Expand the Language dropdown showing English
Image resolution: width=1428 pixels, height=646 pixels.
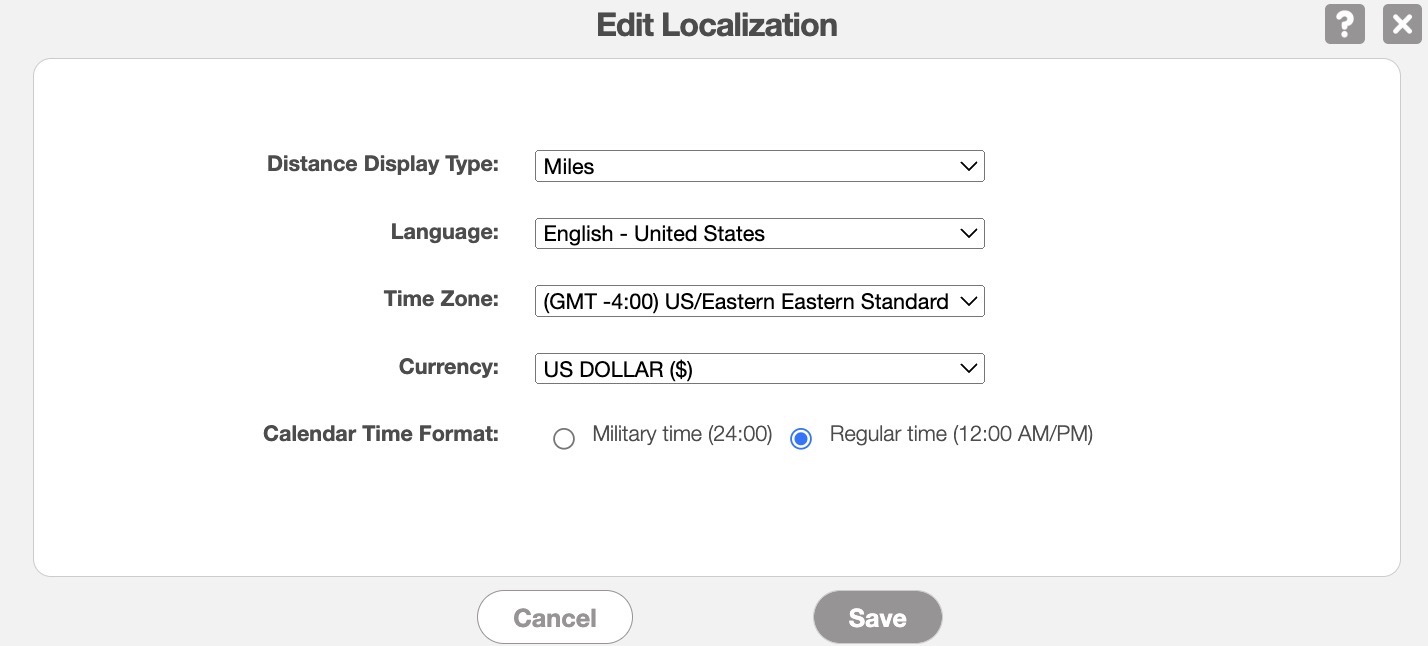tap(759, 234)
